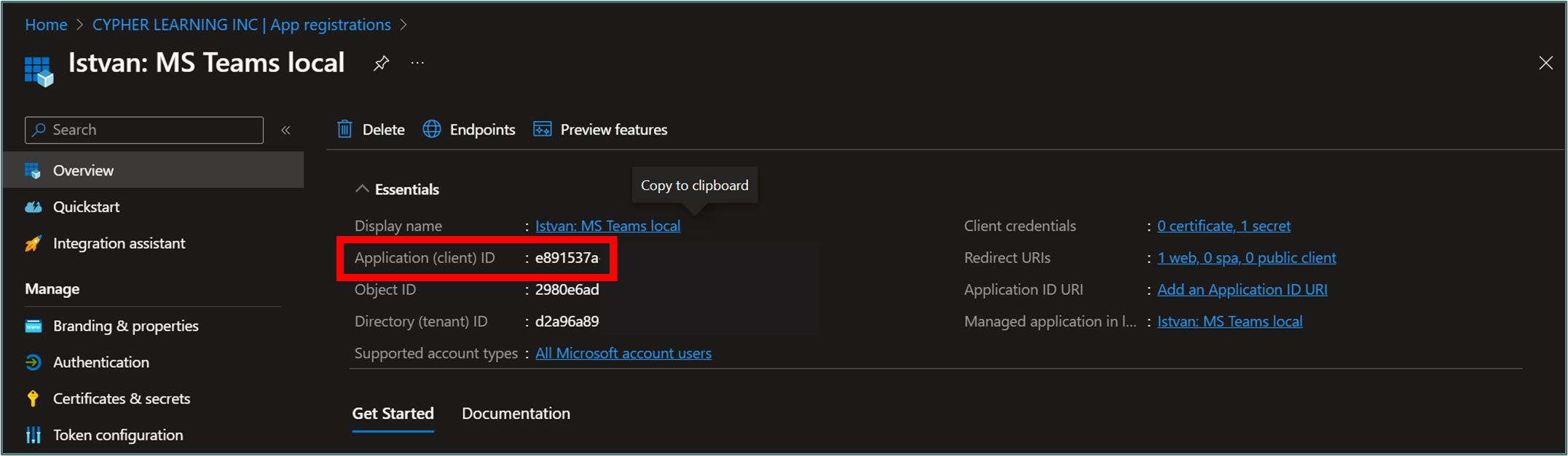Click the Delete trash icon
Screen dimensions: 1568x456
[x=344, y=129]
